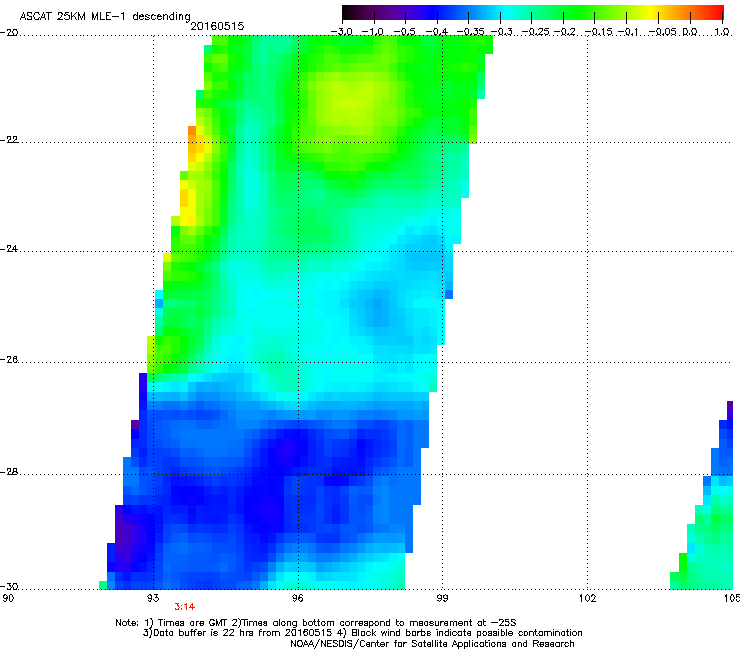Click the date label 20160515

pyautogui.click(x=217, y=26)
